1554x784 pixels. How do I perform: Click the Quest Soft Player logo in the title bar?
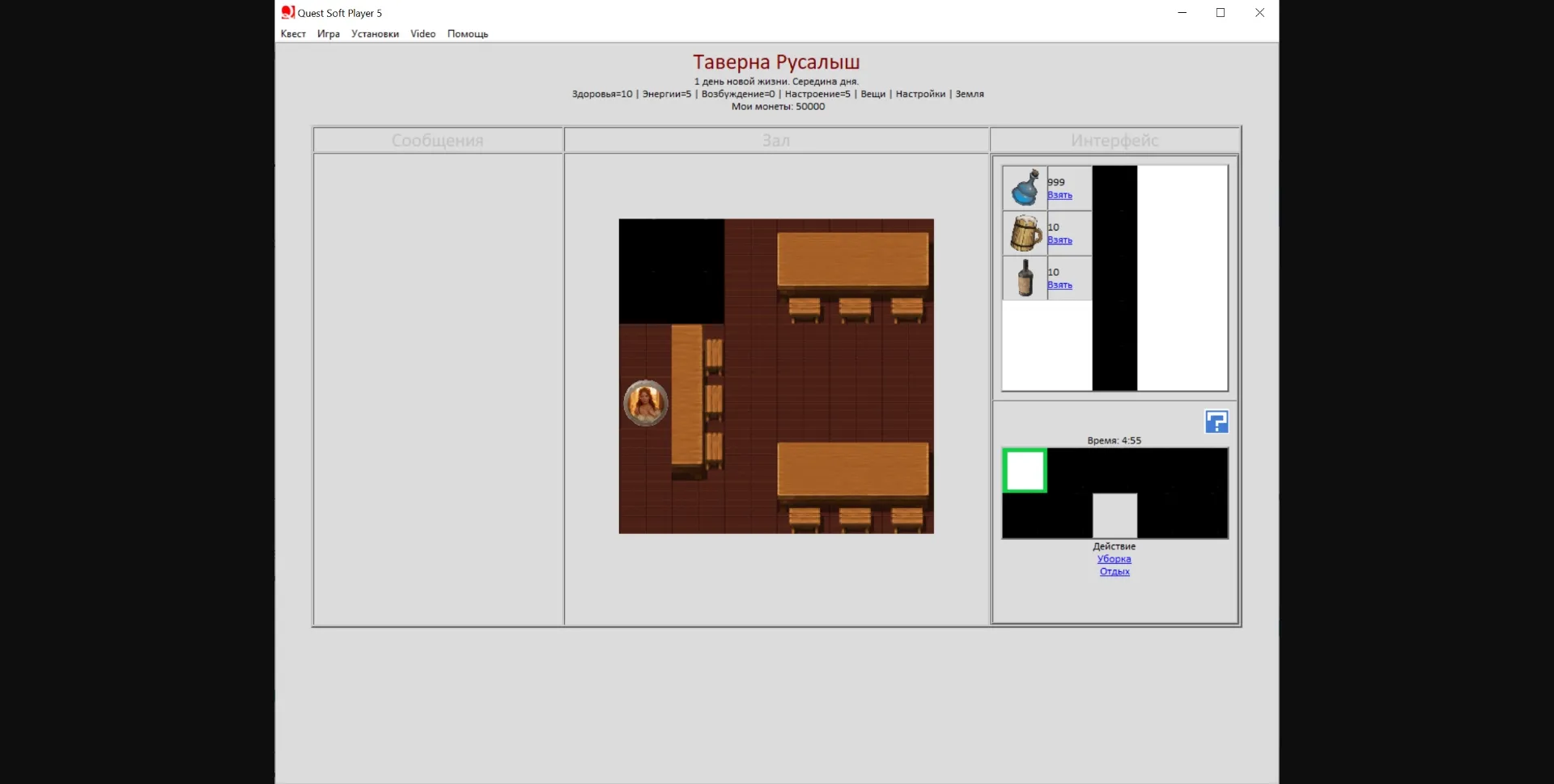[288, 12]
